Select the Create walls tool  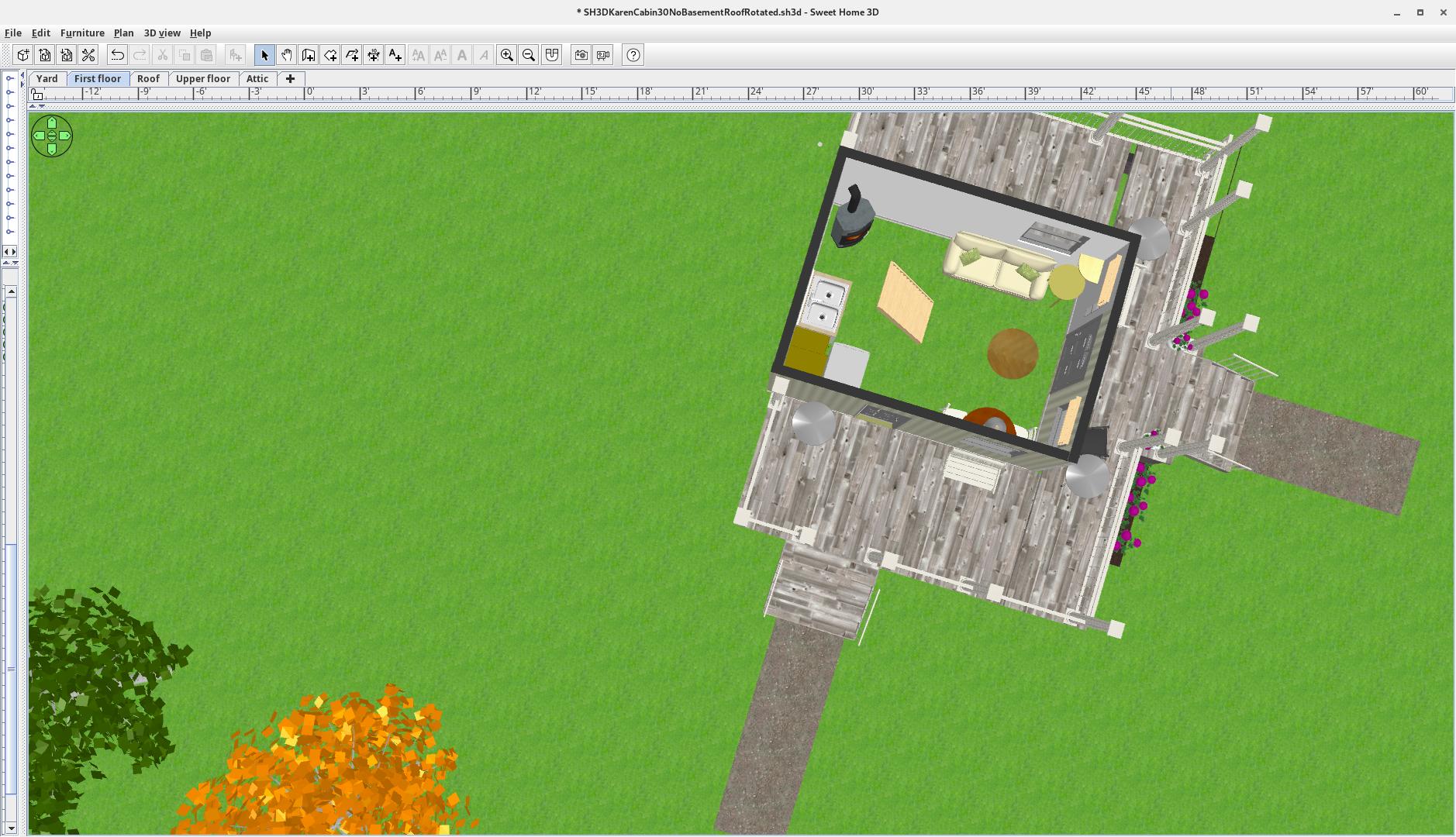[x=308, y=55]
